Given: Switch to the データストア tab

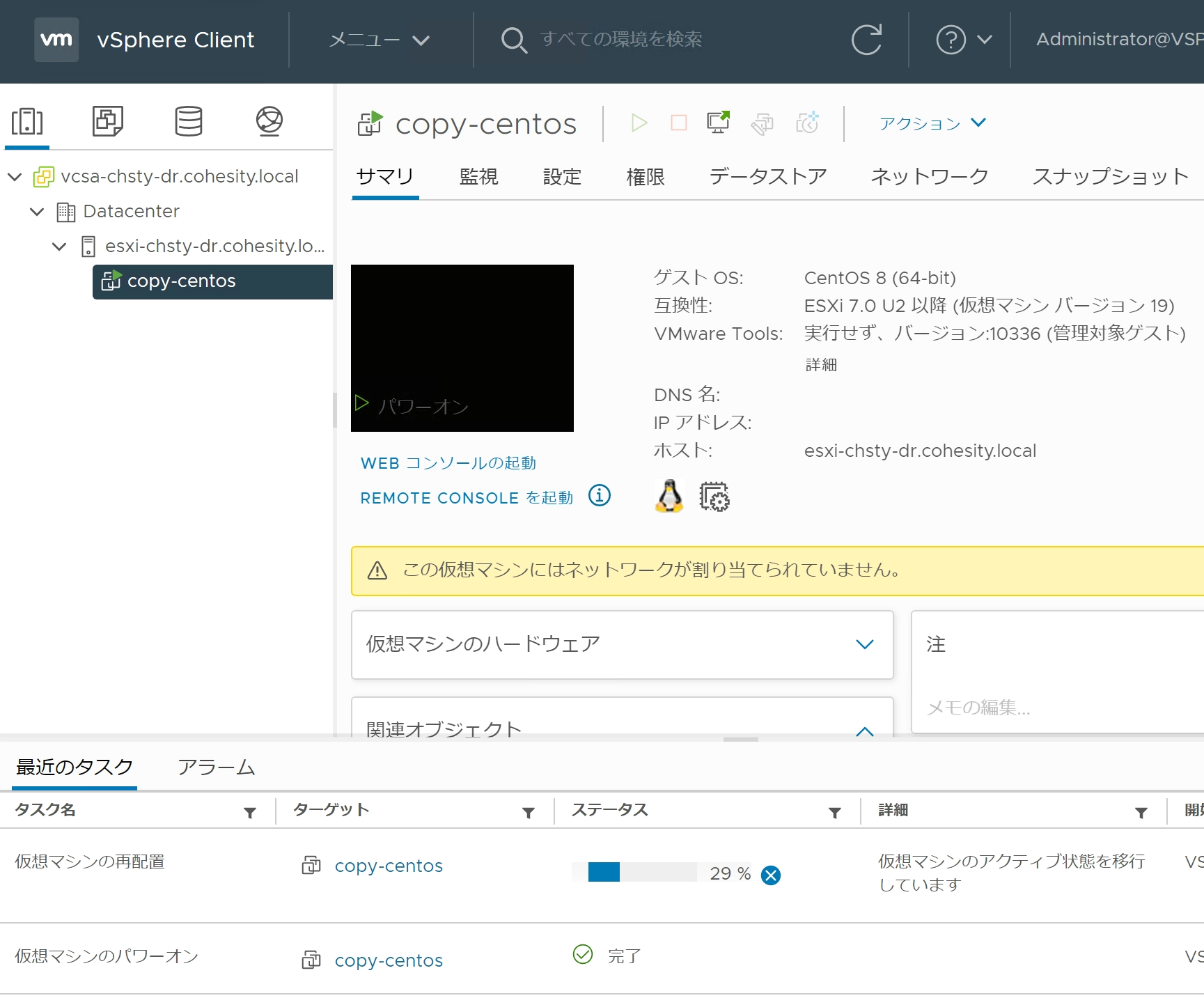Looking at the screenshot, I should tap(768, 176).
